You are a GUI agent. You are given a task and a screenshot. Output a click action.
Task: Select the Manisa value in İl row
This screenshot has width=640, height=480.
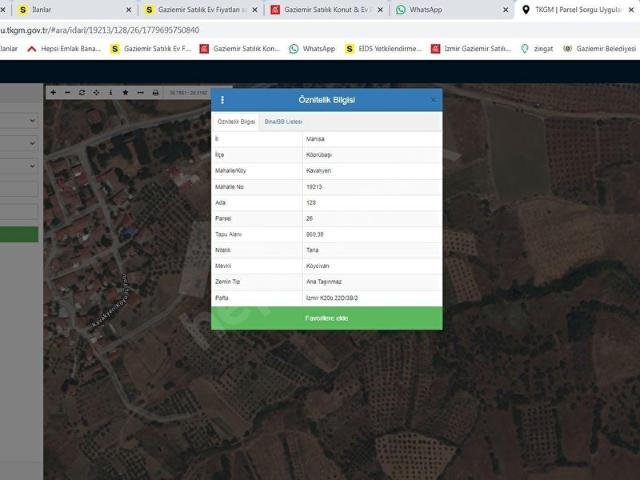click(315, 139)
